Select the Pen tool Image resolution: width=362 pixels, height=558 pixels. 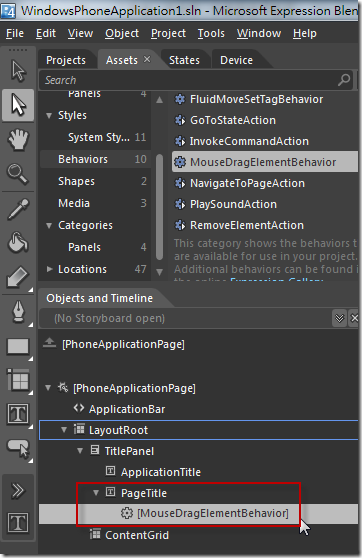pos(18,312)
